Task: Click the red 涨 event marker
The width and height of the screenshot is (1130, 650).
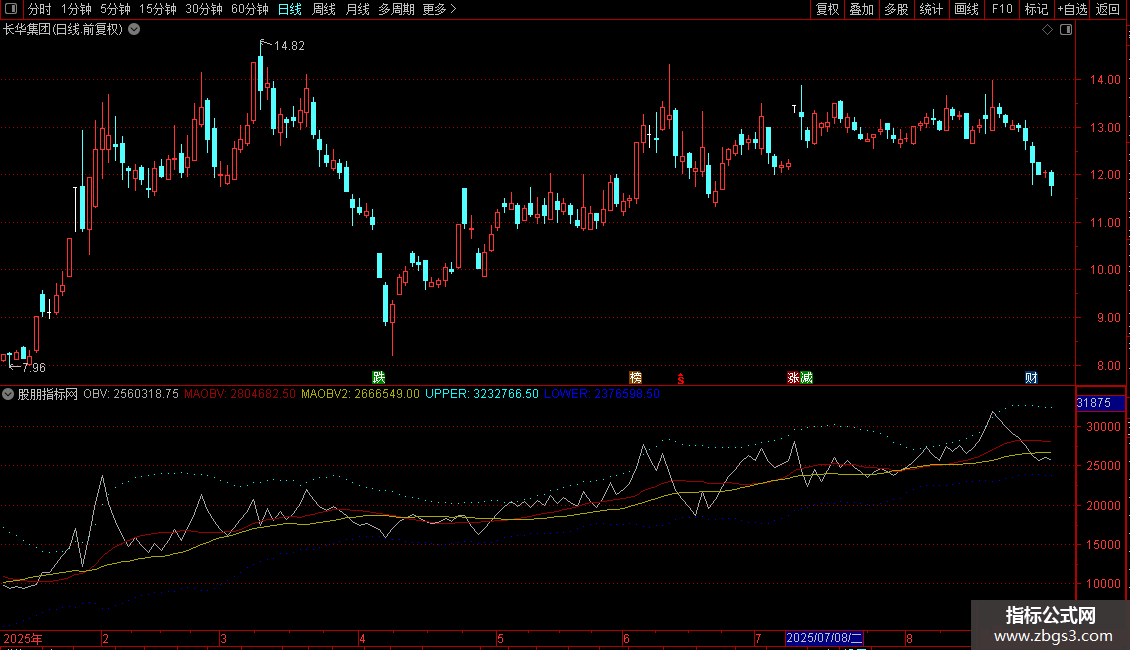Action: [x=793, y=378]
